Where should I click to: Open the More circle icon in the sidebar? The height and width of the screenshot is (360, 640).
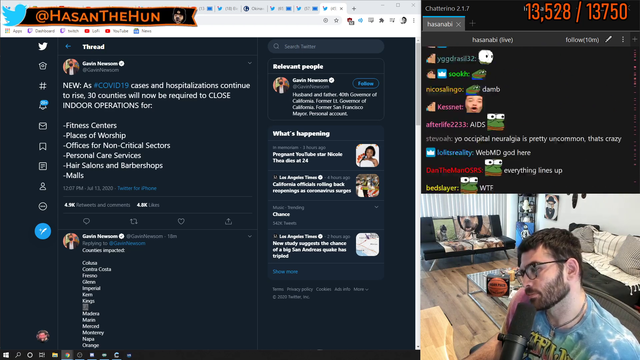43,206
